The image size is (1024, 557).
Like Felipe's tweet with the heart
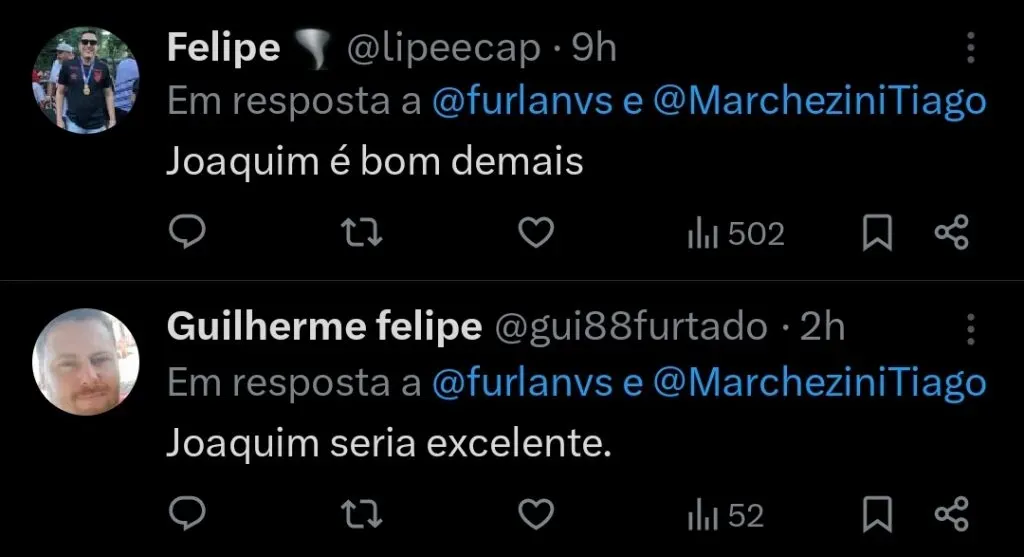pyautogui.click(x=537, y=233)
